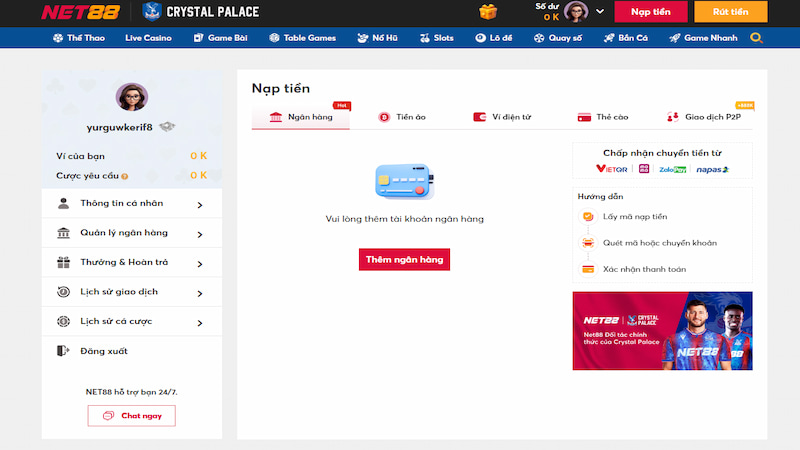Click the bank icon for Quản lý ngân hàng
800x450 pixels.
63,233
